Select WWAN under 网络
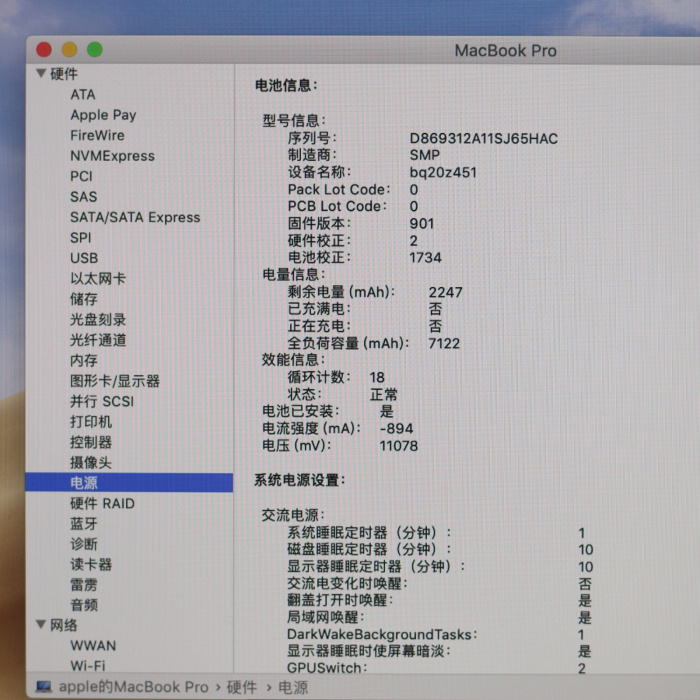Viewport: 700px width, 700px height. point(93,646)
